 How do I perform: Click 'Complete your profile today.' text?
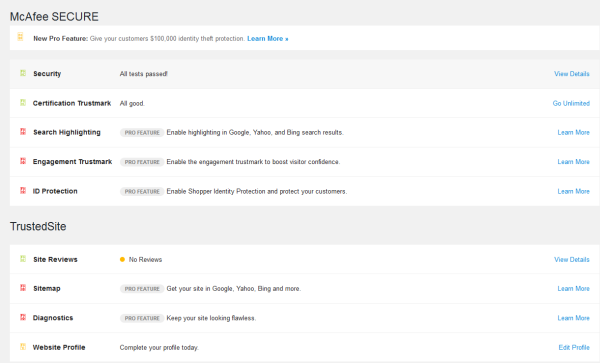click(159, 347)
